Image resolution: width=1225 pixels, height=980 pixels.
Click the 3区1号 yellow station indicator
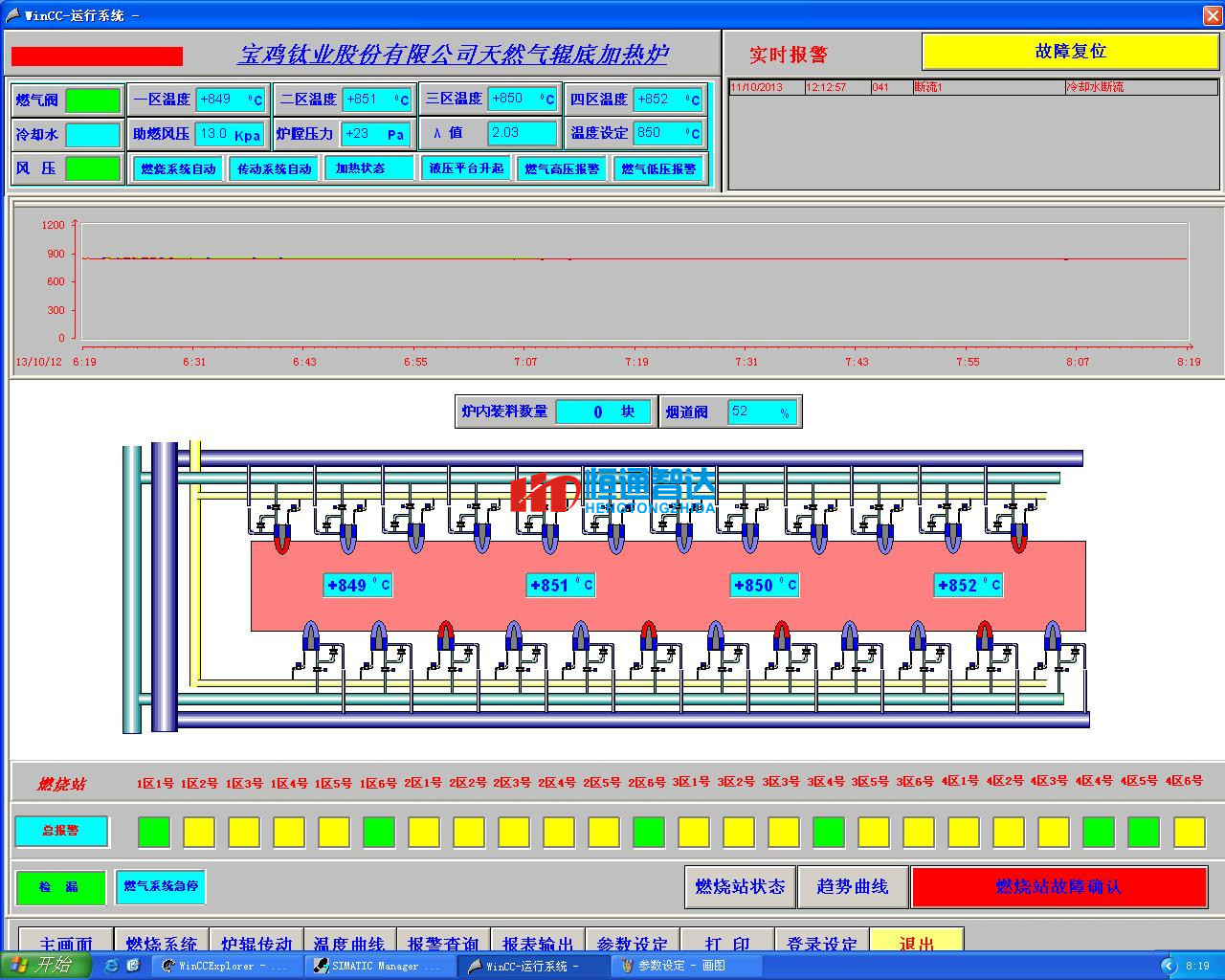(694, 832)
